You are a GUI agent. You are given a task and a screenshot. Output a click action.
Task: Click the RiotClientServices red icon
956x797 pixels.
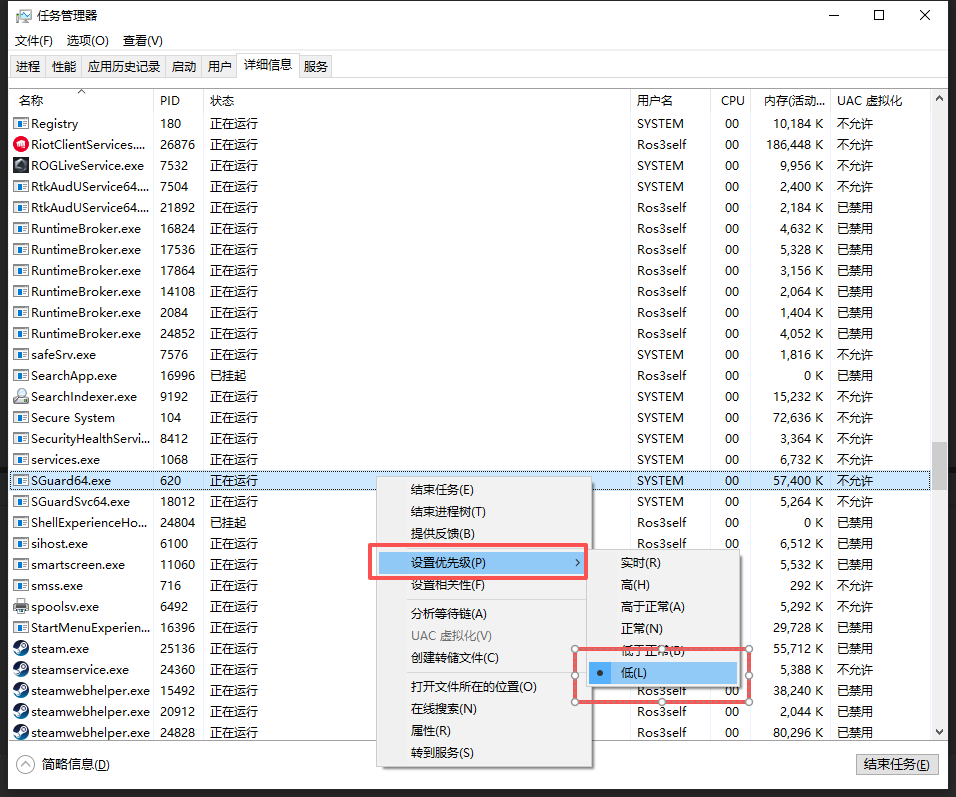point(21,145)
